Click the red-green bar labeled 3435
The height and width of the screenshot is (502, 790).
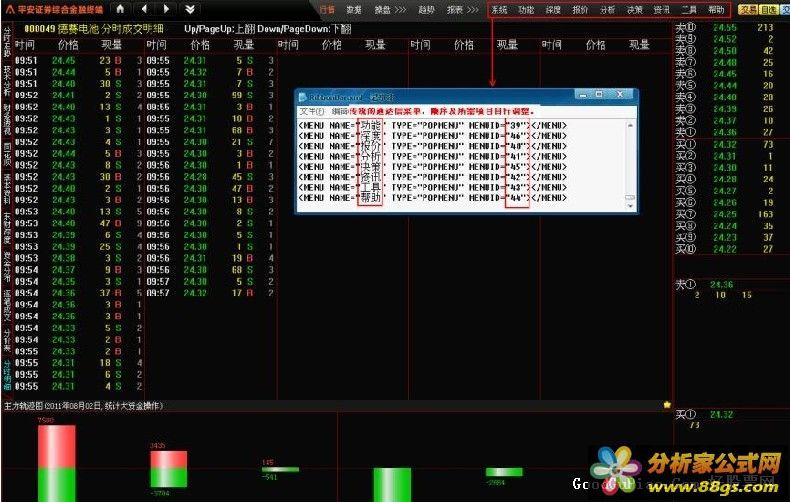[169, 469]
